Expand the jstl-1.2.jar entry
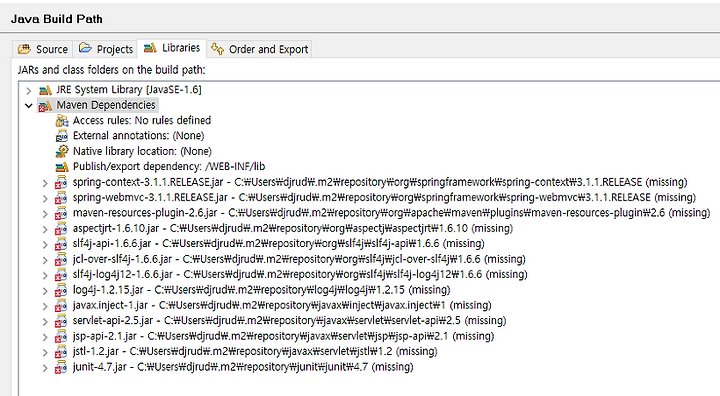 (45, 352)
